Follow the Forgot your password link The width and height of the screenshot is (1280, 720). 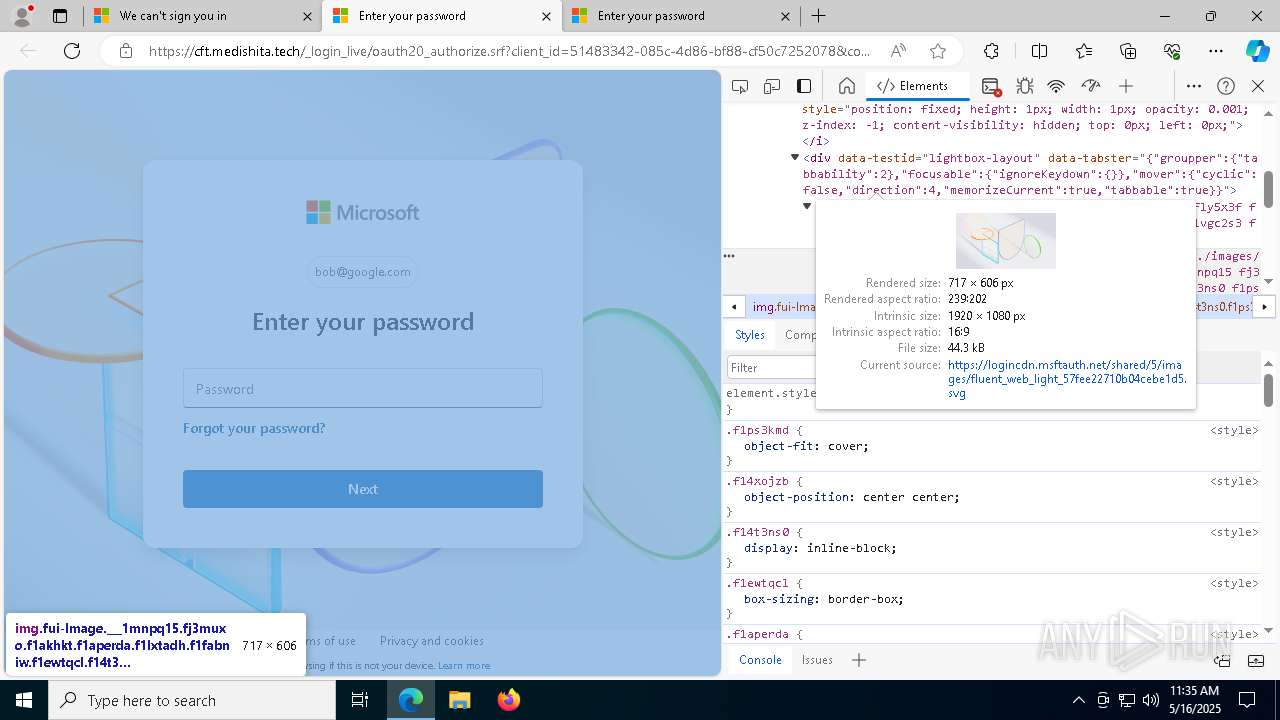(254, 428)
